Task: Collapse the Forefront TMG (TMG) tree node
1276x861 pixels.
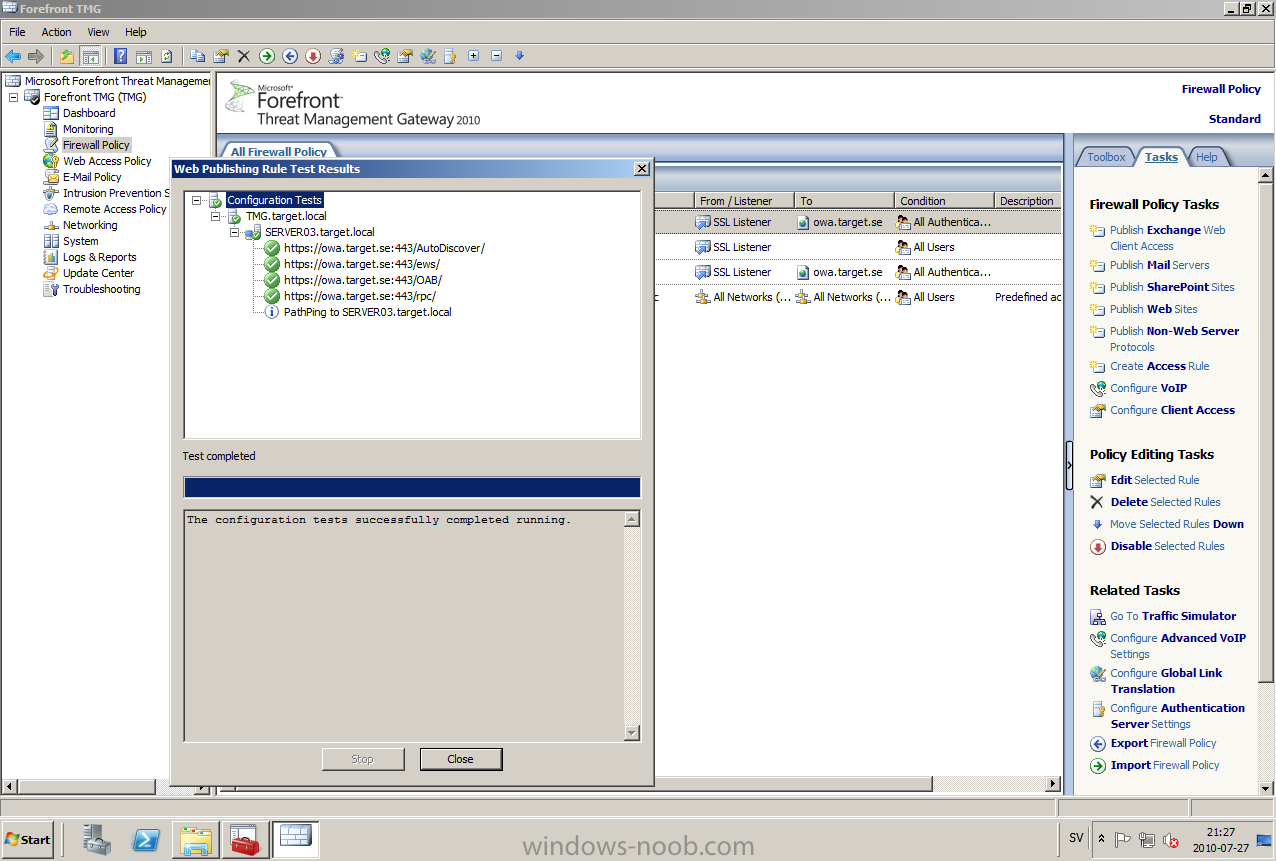Action: click(13, 97)
